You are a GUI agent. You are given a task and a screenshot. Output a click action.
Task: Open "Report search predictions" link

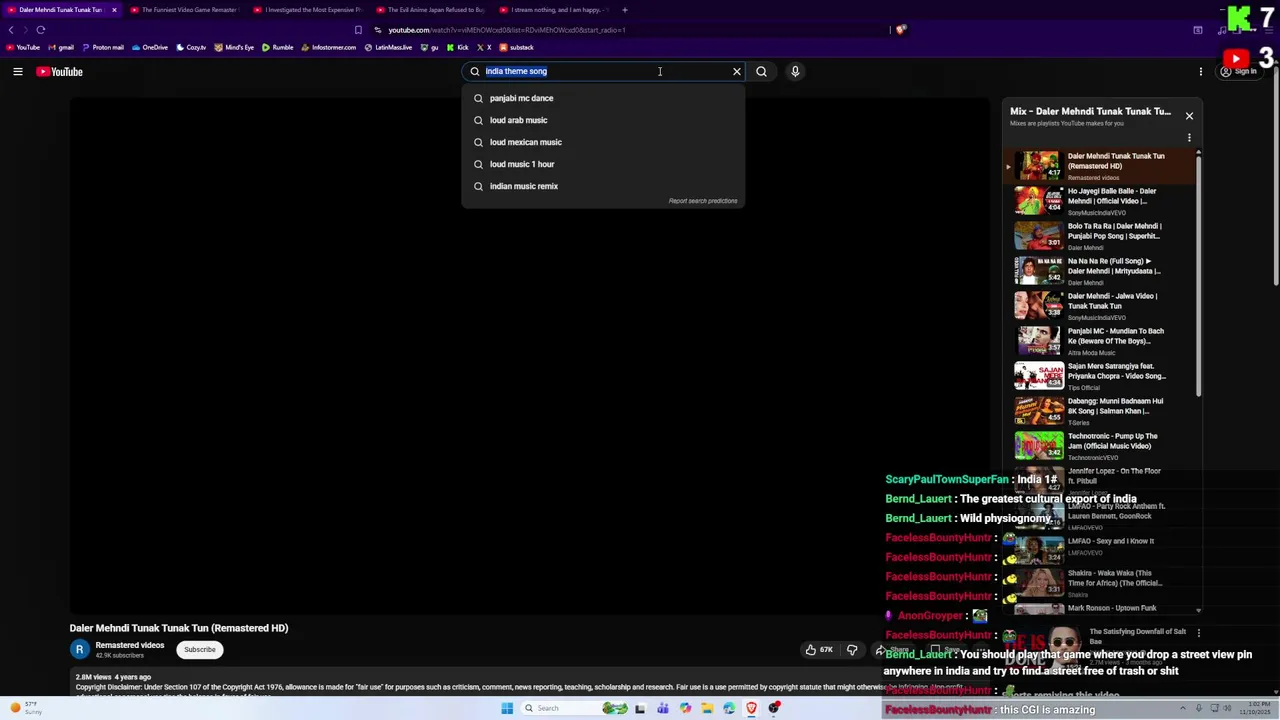tap(703, 201)
